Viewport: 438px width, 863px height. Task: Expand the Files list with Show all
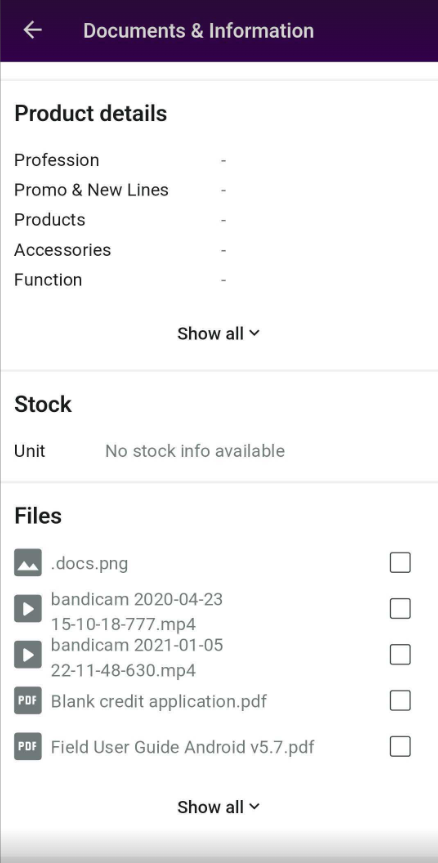[218, 807]
